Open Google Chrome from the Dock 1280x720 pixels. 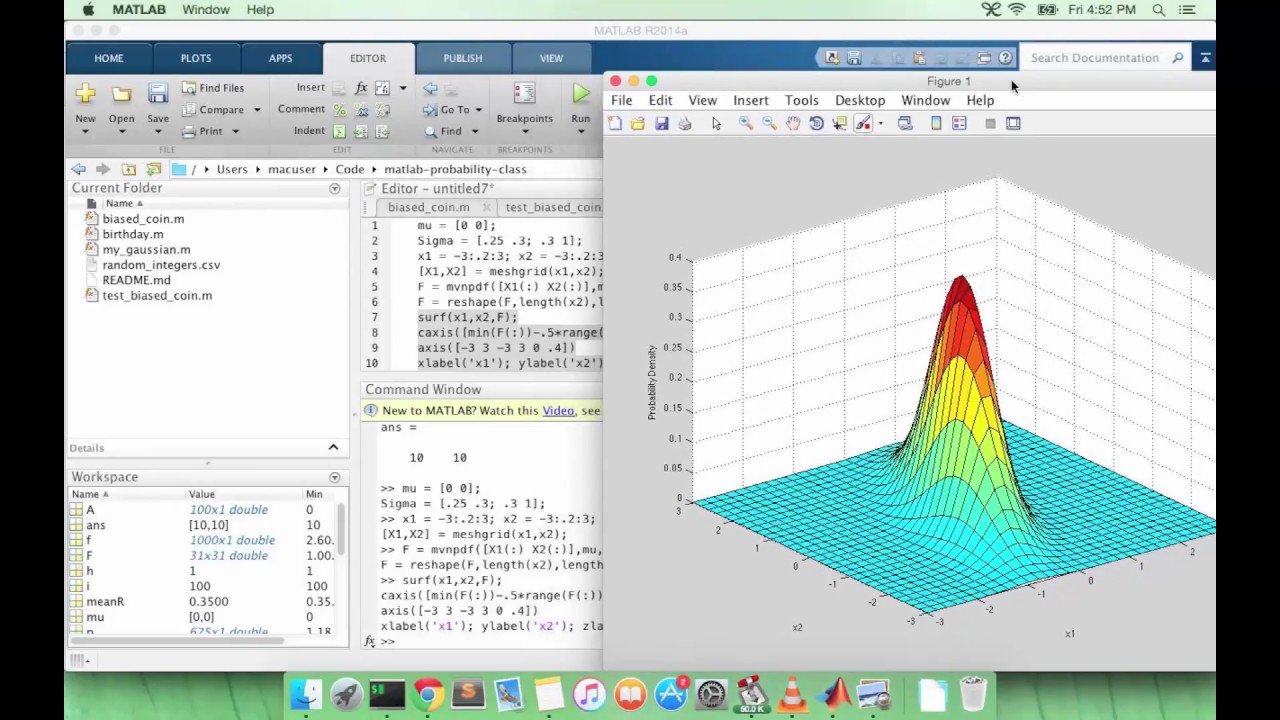pyautogui.click(x=428, y=694)
